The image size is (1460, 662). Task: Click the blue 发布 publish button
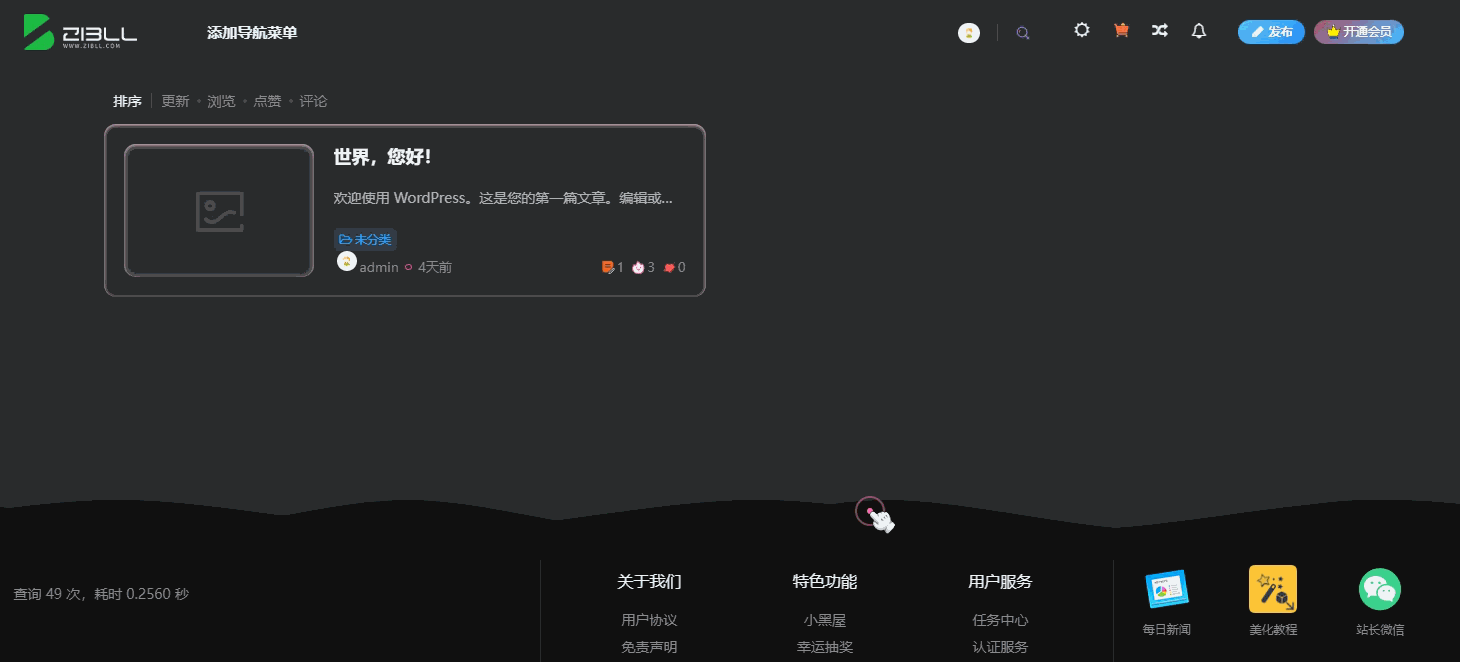tap(1271, 32)
